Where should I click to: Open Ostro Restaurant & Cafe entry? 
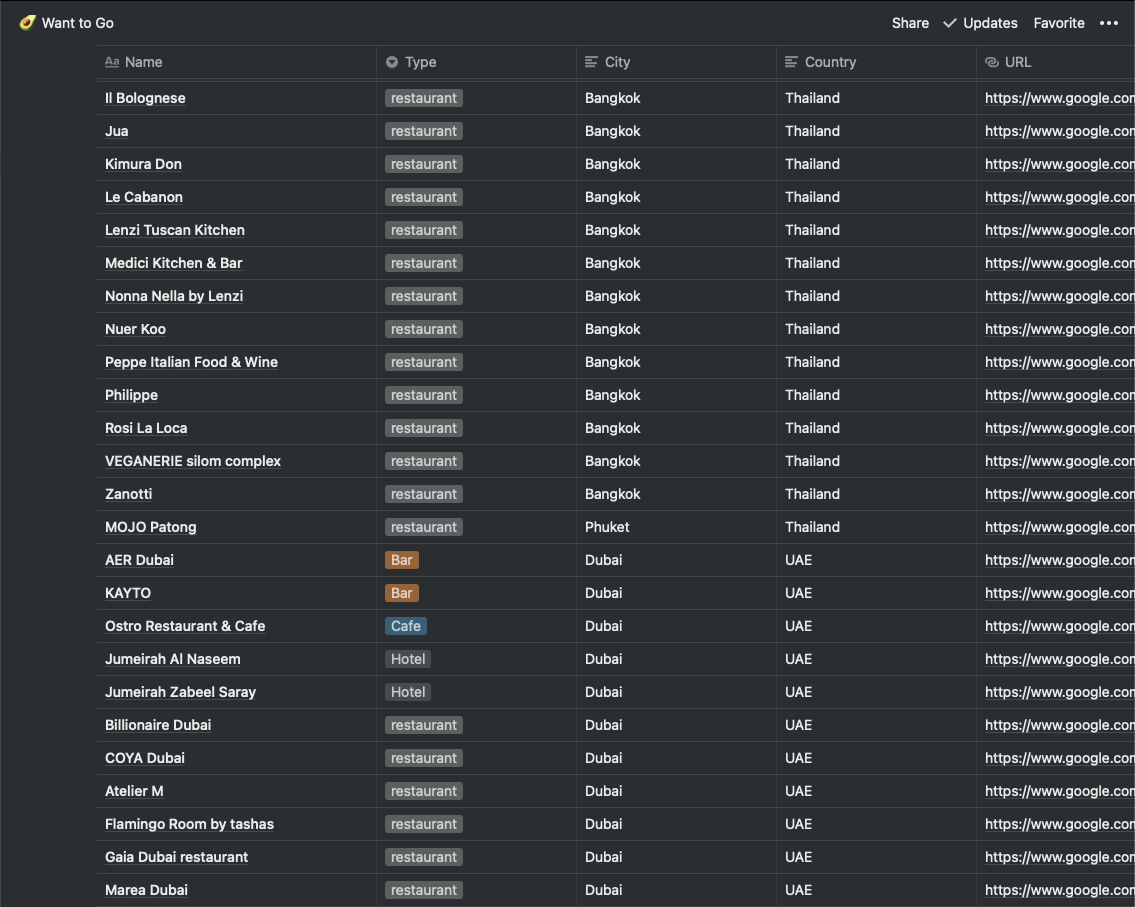185,626
